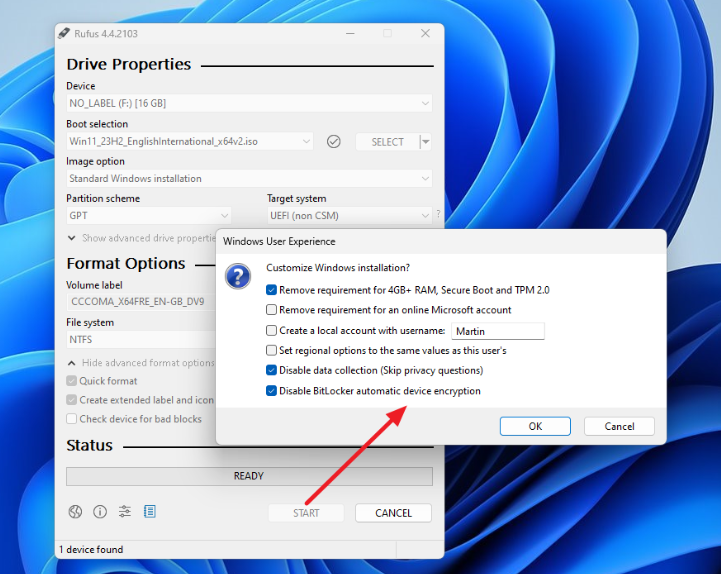Image resolution: width=721 pixels, height=574 pixels.
Task: Click the SELECT button for boot image
Action: click(x=388, y=142)
